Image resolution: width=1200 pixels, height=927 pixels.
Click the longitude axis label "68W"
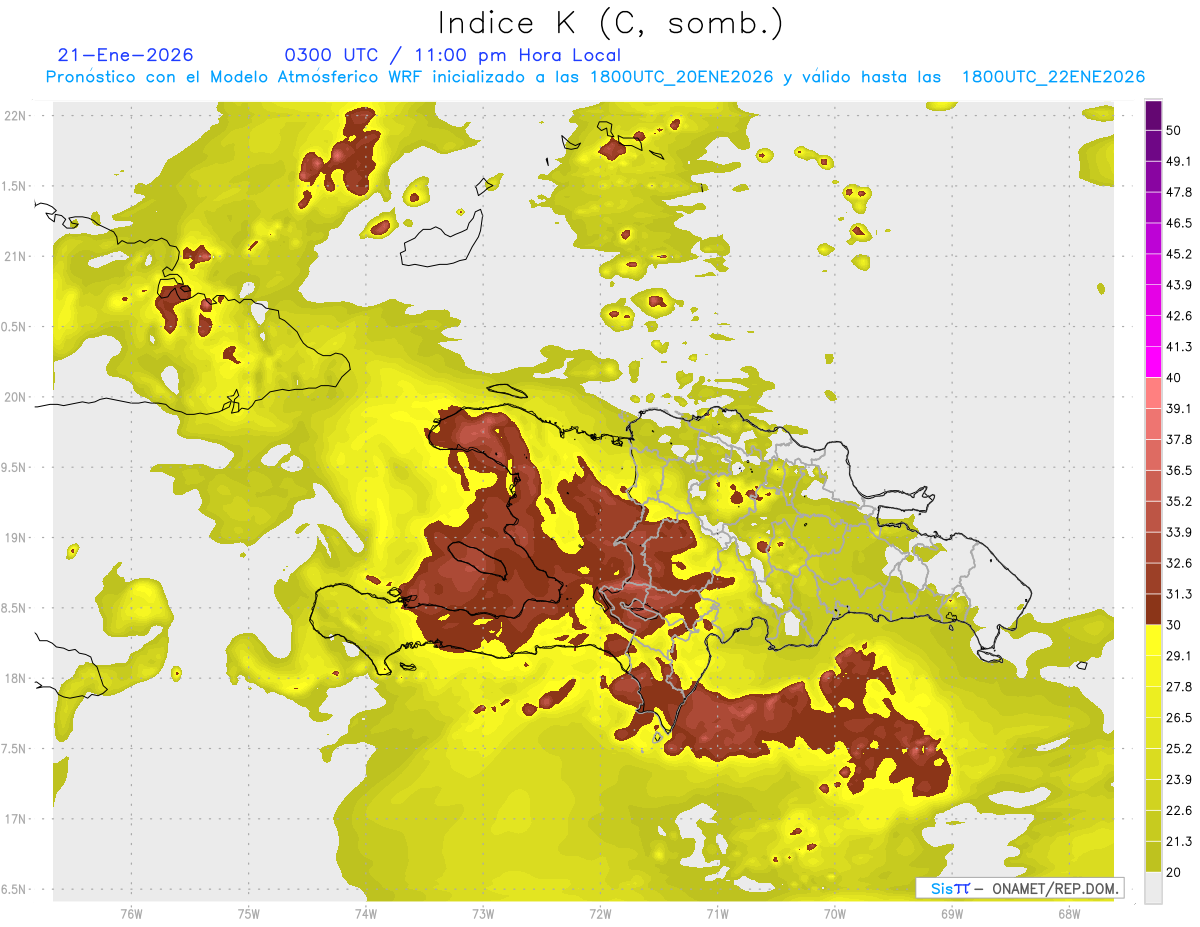(x=1069, y=914)
